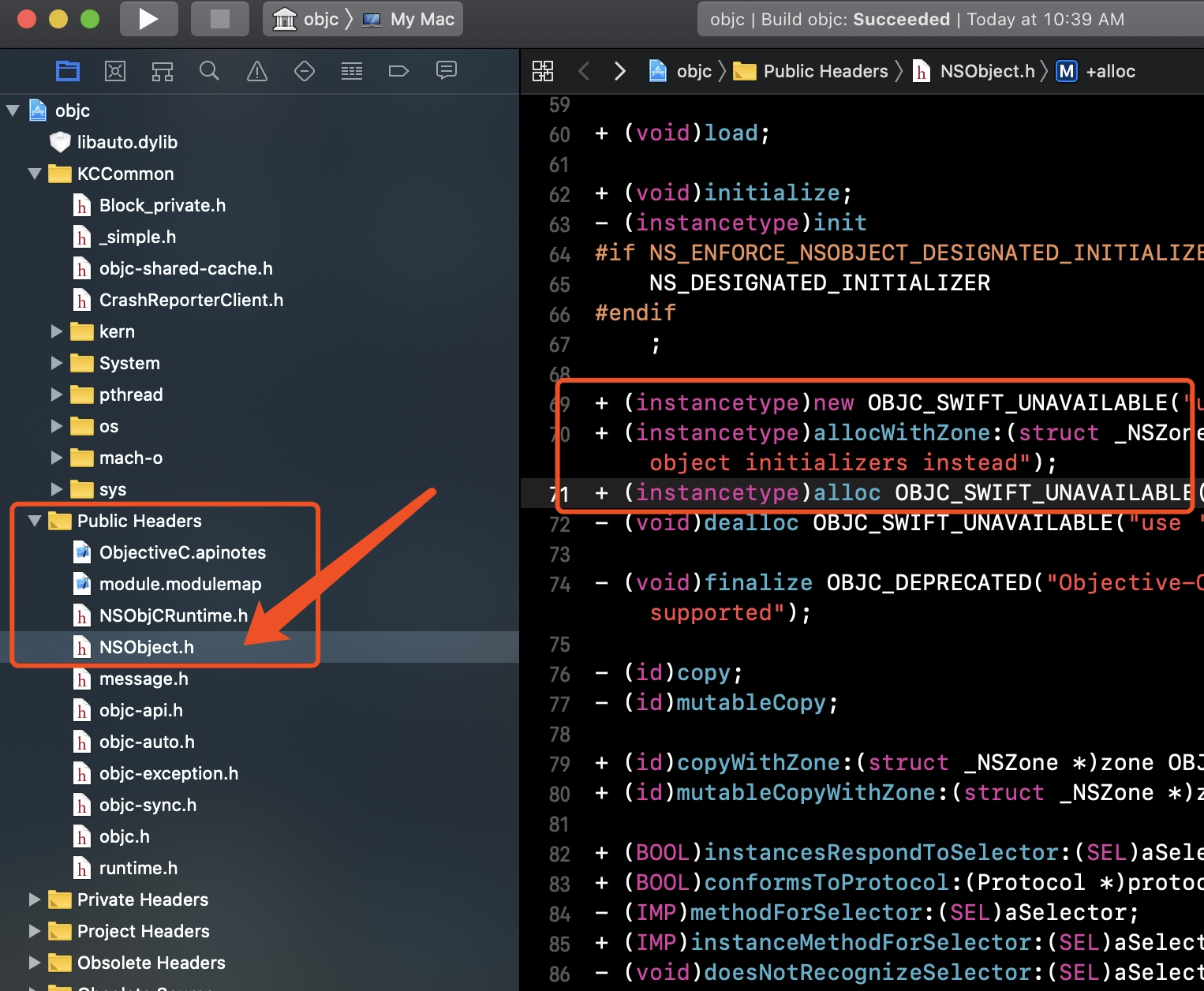Choose the My Mac run destination

[x=408, y=19]
